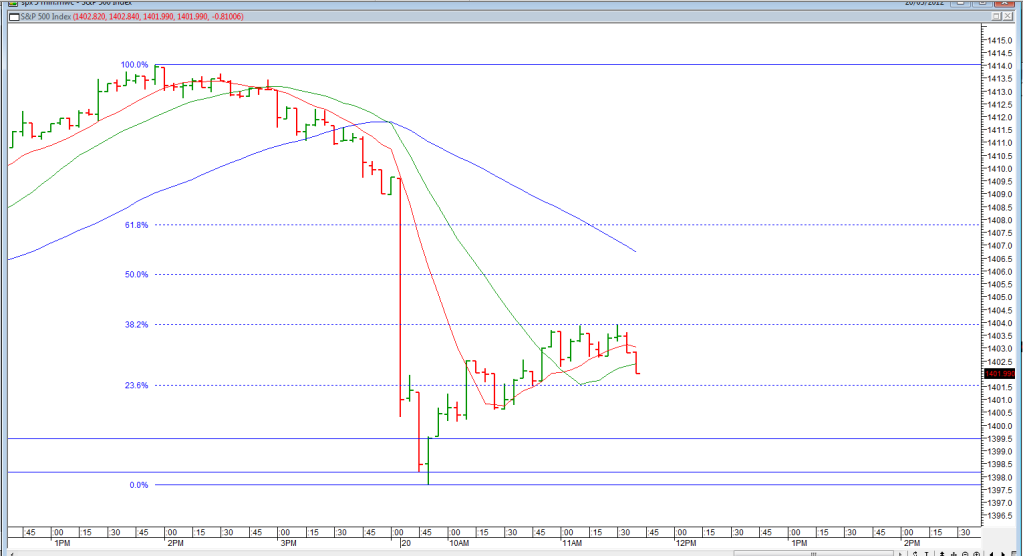The height and width of the screenshot is (556, 1023).
Task: Click the 1396.5 price axis label
Action: coord(1000,516)
